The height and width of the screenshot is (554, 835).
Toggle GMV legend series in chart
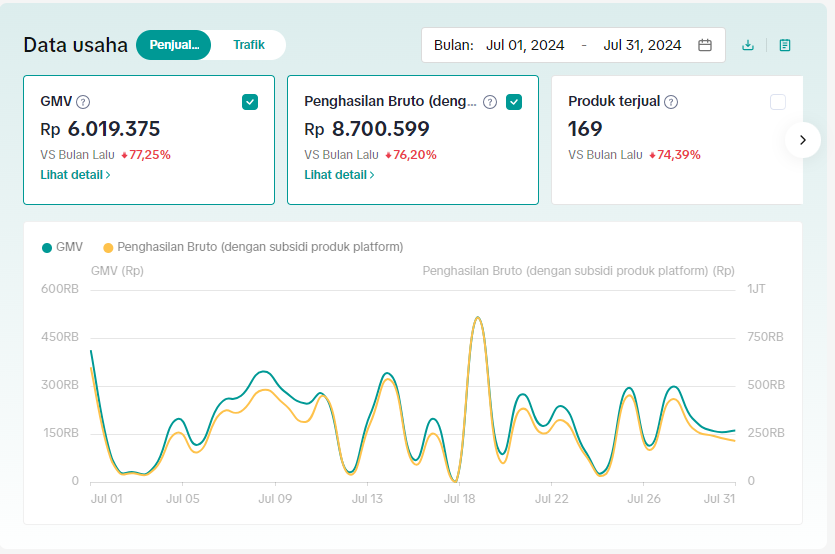(62, 247)
